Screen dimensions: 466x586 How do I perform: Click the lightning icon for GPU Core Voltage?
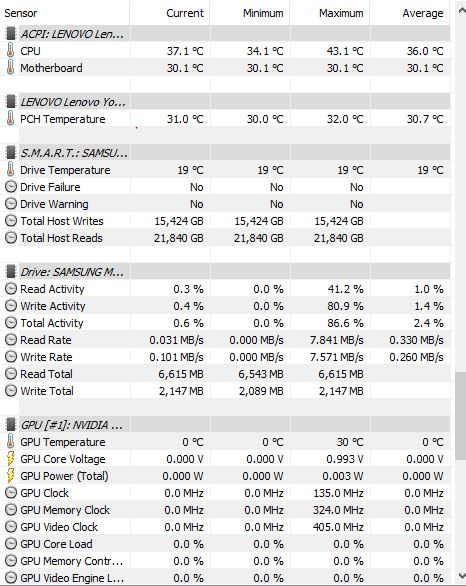point(11,459)
